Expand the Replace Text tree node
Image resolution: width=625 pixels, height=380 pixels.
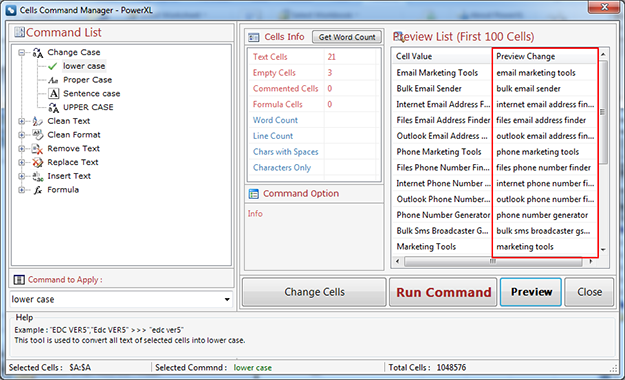click(22, 162)
